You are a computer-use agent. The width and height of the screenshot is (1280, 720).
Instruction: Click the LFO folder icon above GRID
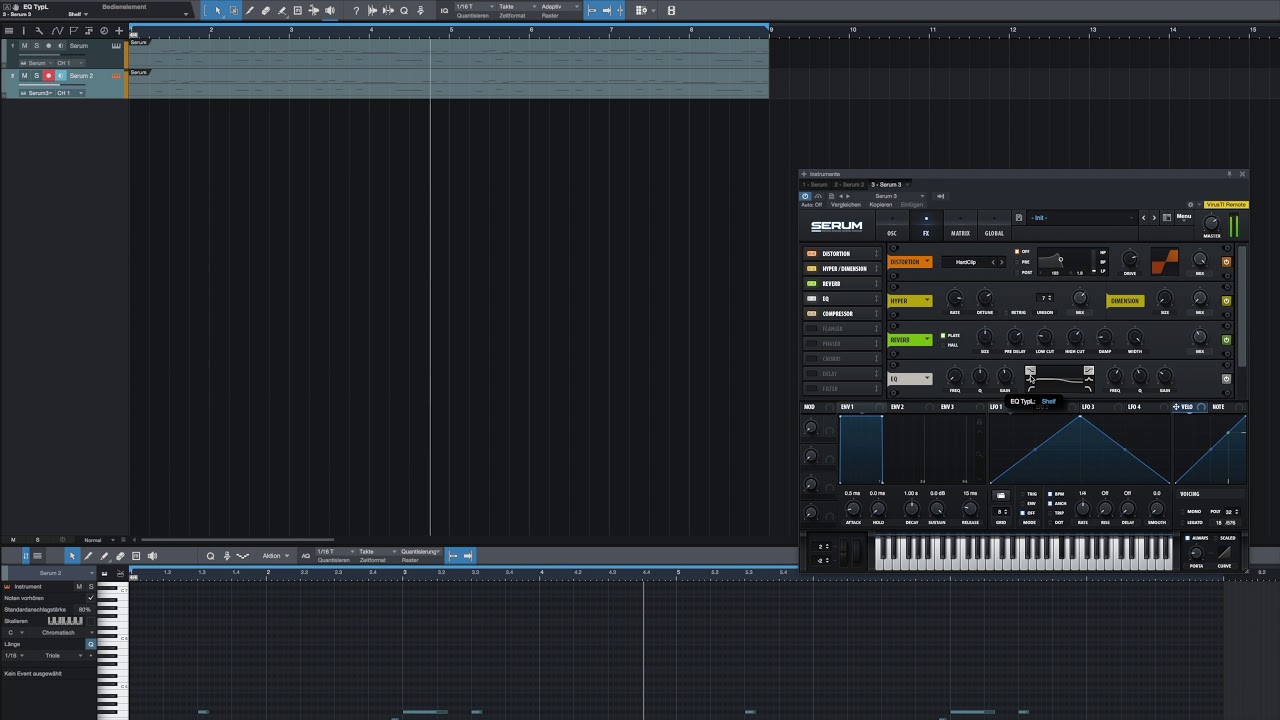[x=1001, y=495]
